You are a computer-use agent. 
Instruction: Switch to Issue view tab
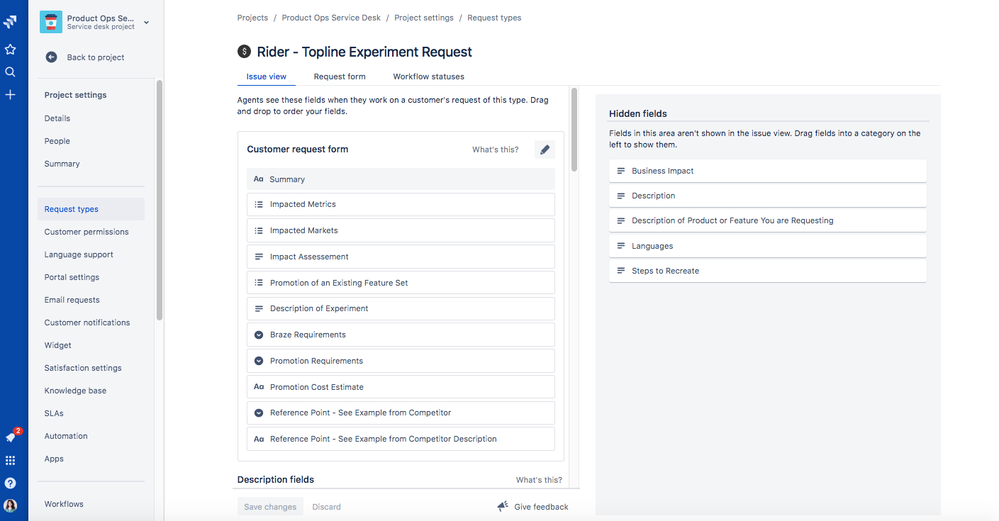[x=266, y=76]
